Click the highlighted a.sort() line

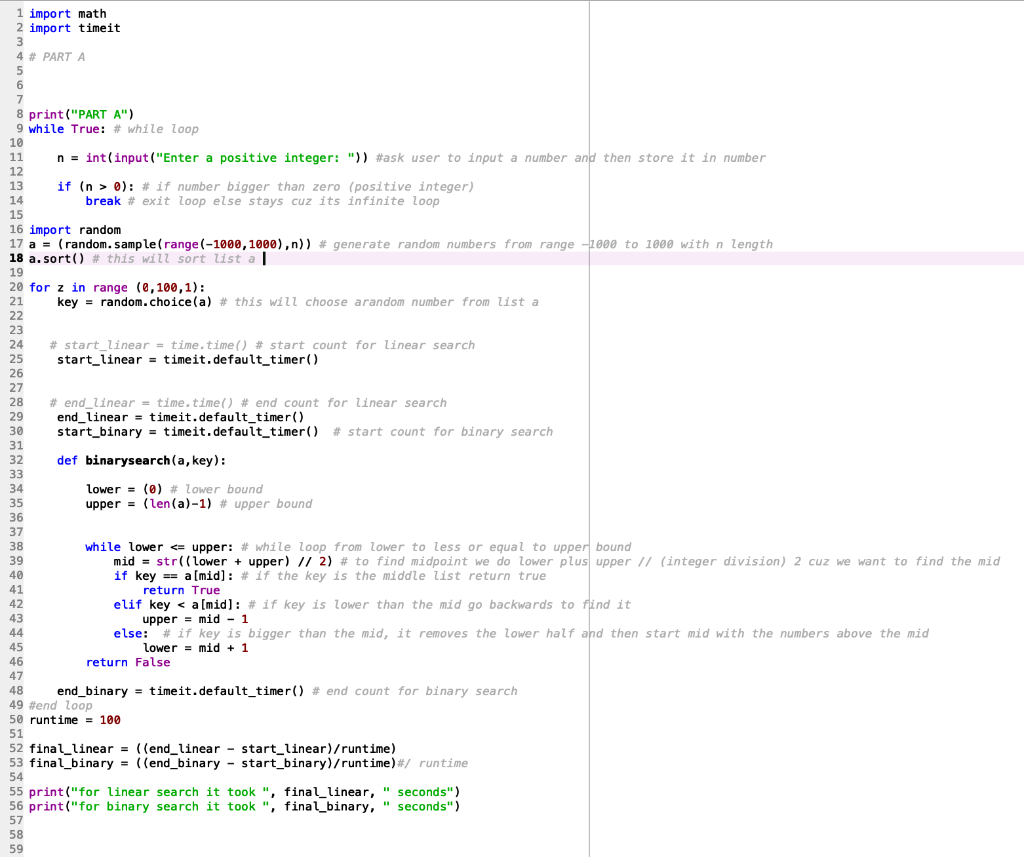pos(60,258)
